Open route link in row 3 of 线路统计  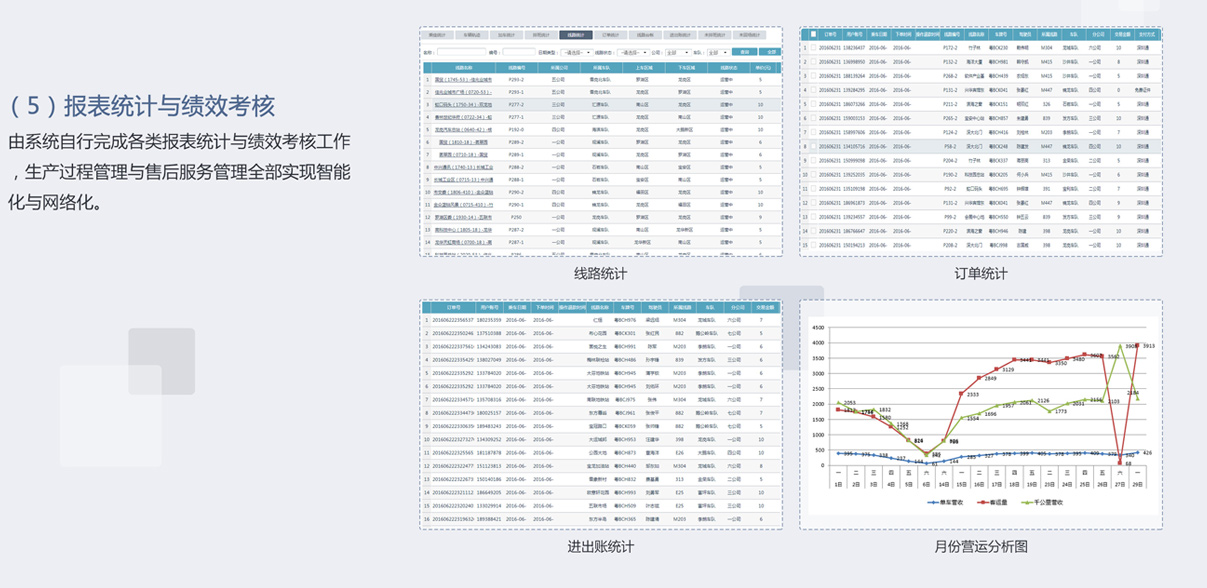(462, 104)
